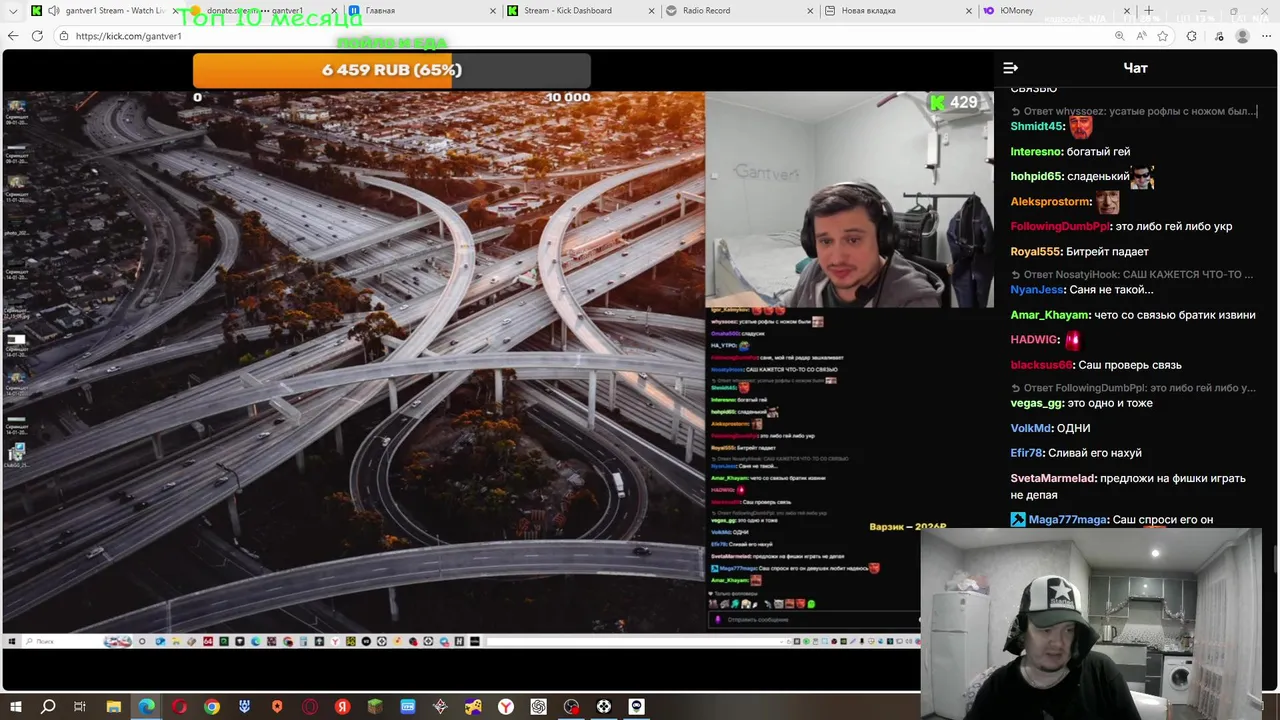Screen dimensions: 1280x720
Task: Open Task View on taskbar
Action: click(x=80, y=707)
